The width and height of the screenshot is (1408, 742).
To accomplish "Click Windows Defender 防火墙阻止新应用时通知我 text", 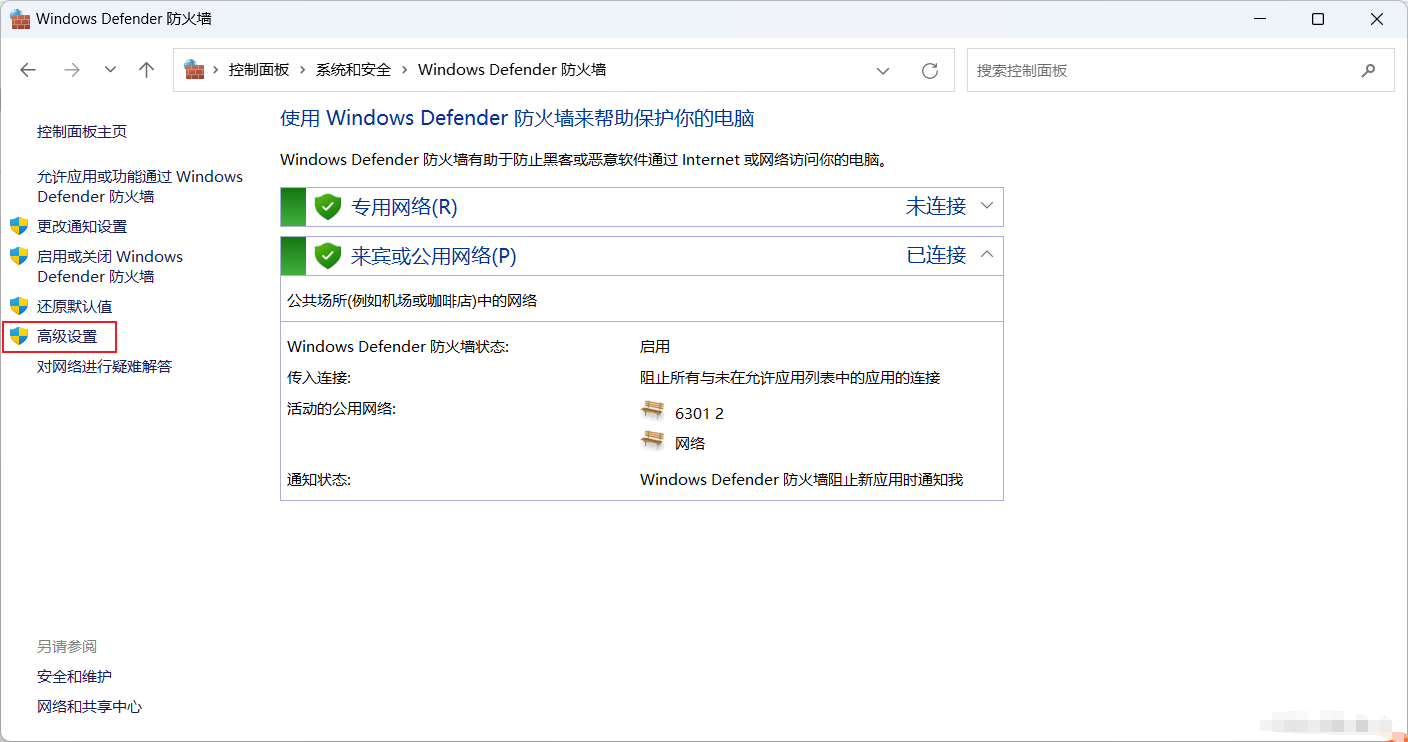I will pyautogui.click(x=801, y=480).
